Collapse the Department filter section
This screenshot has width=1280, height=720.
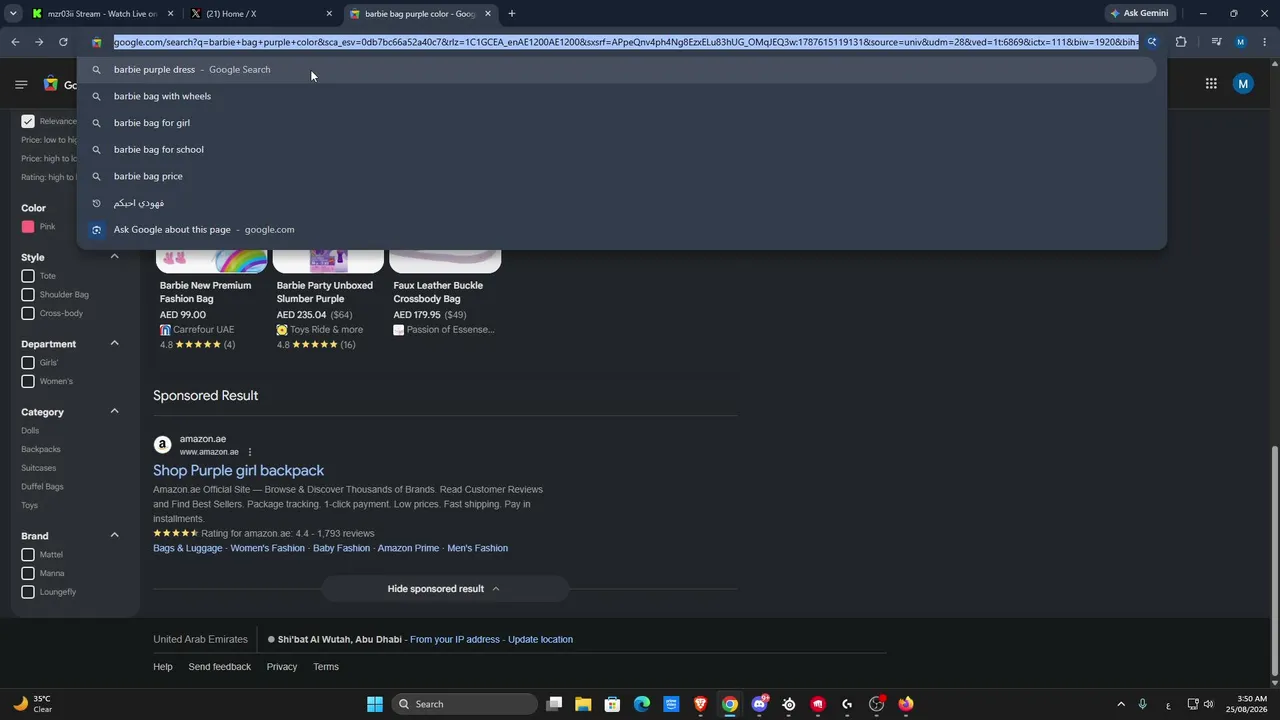click(114, 343)
